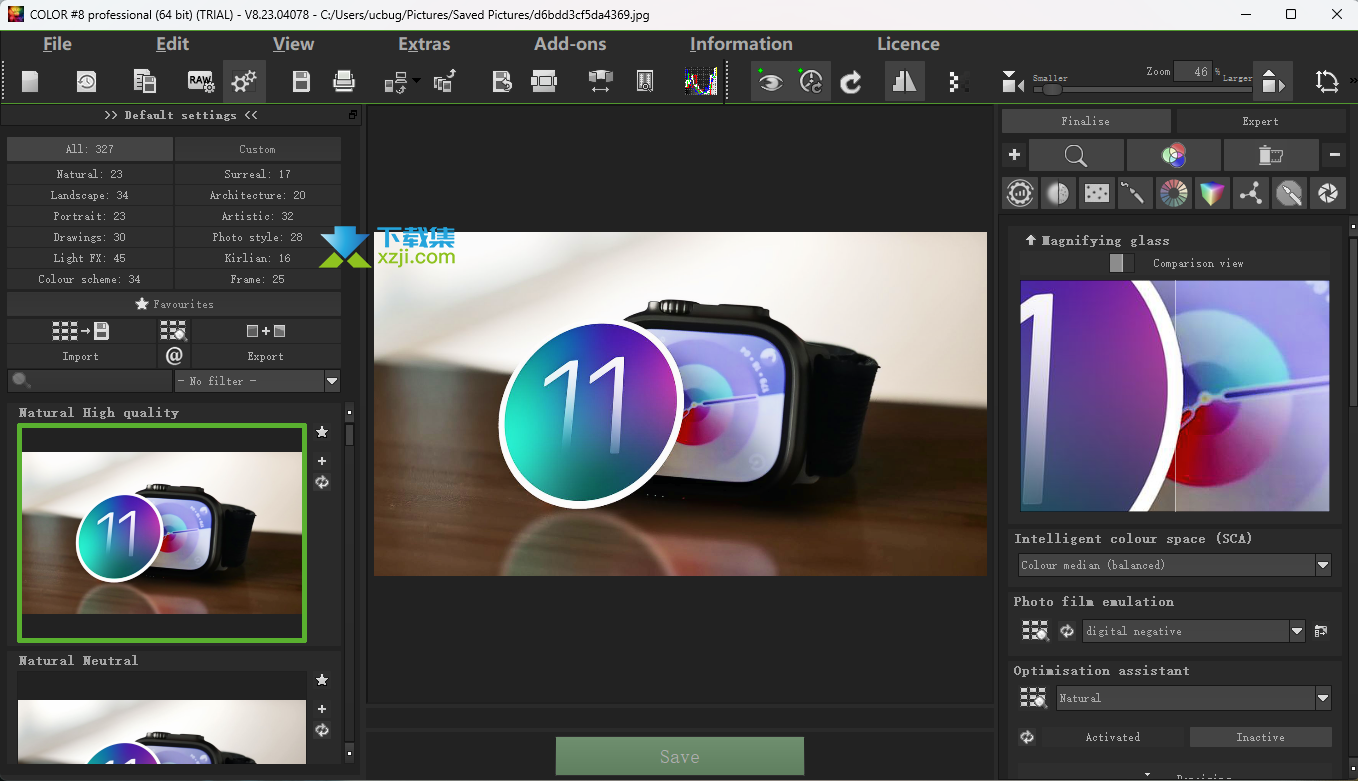Click the RAW settings toolbar icon

200,82
